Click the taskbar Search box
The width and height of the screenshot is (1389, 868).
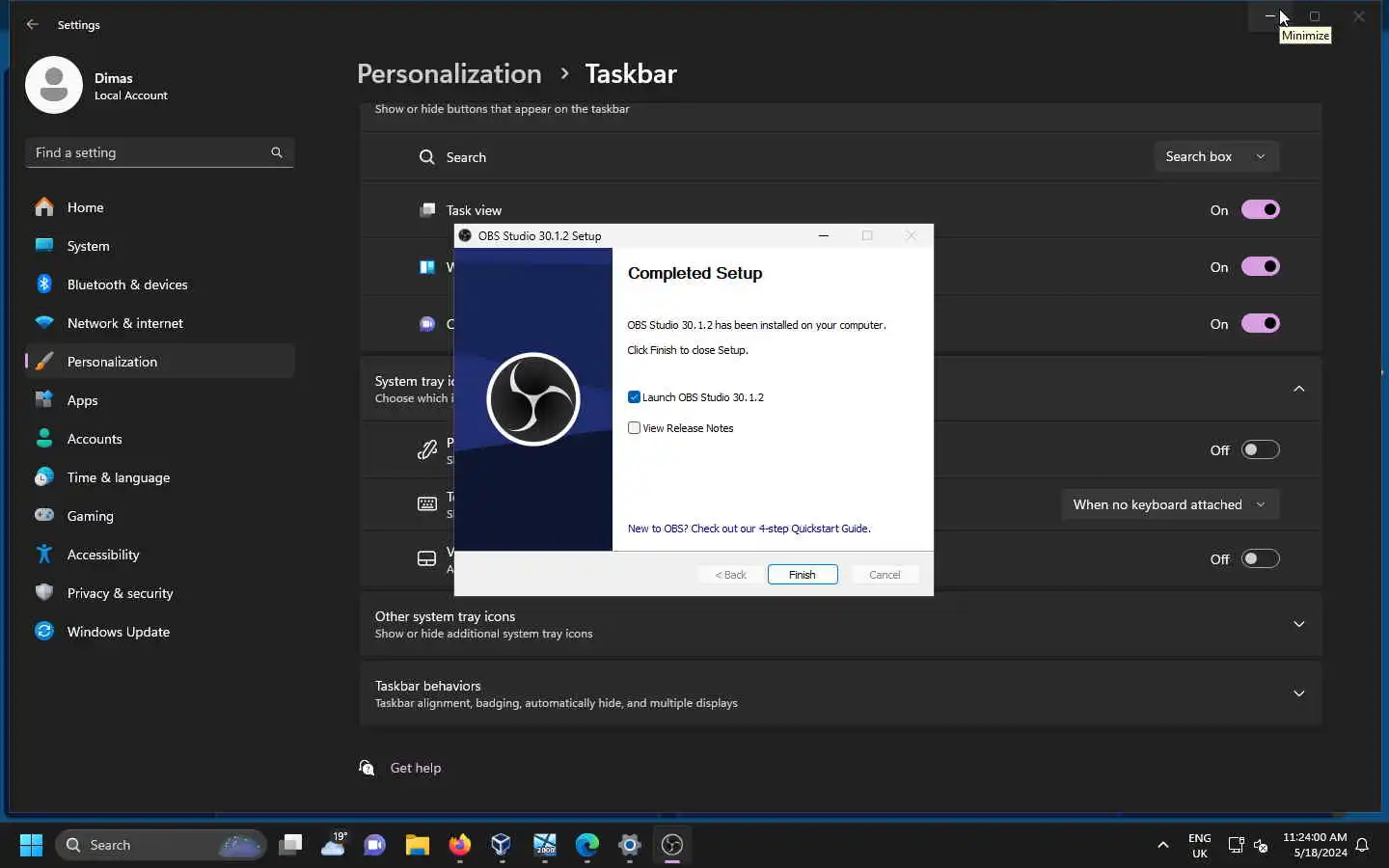[161, 845]
